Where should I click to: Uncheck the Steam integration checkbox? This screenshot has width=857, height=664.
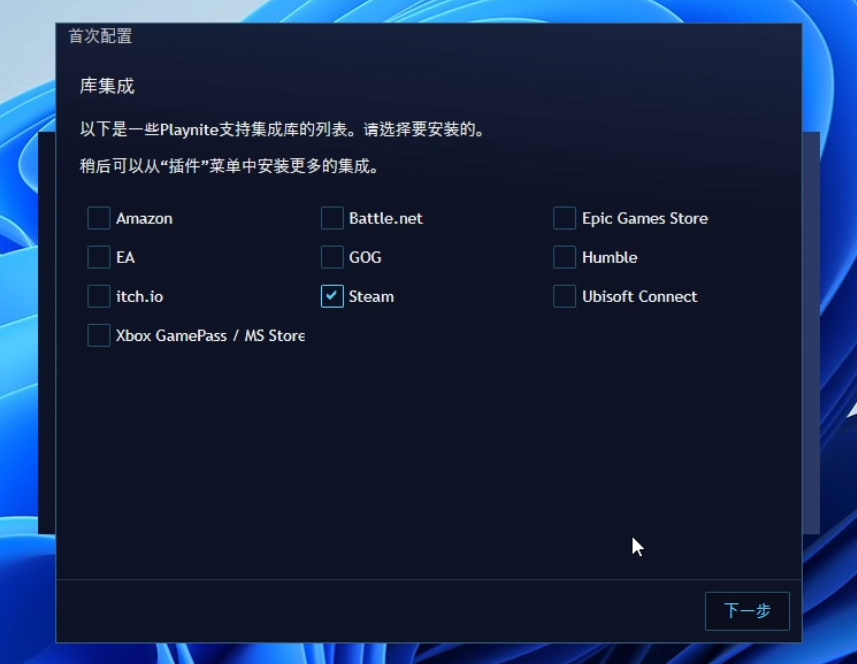(x=332, y=296)
